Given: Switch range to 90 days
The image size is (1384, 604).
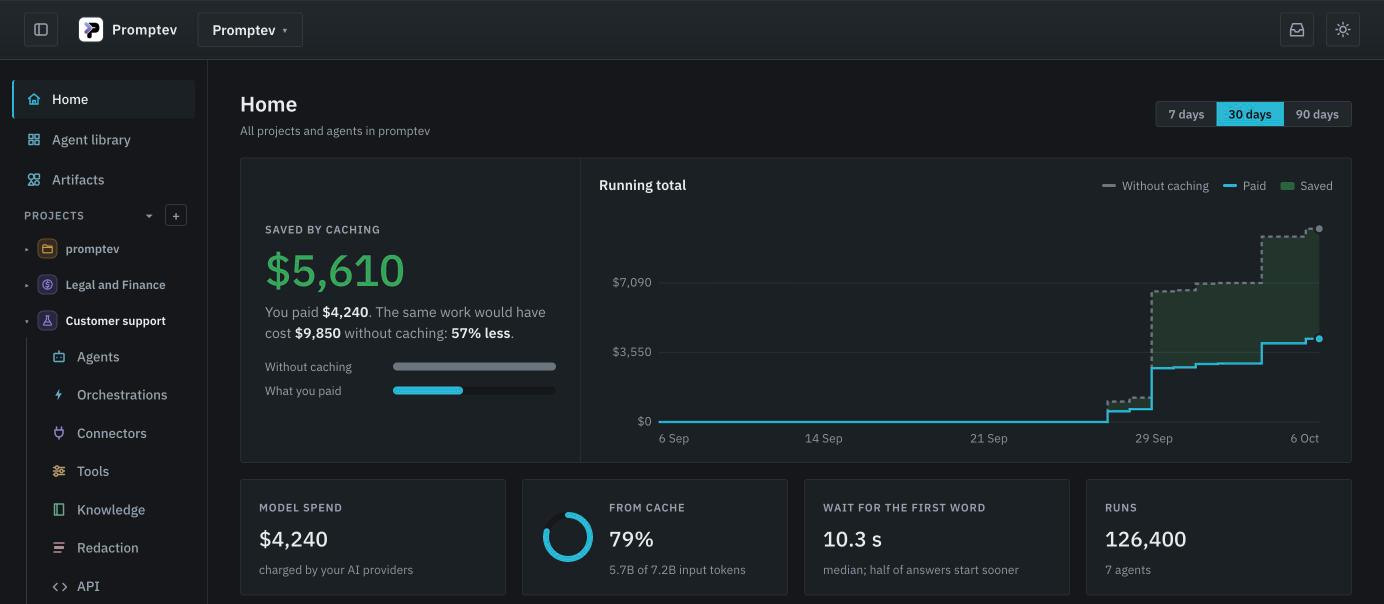Looking at the screenshot, I should (x=1317, y=114).
